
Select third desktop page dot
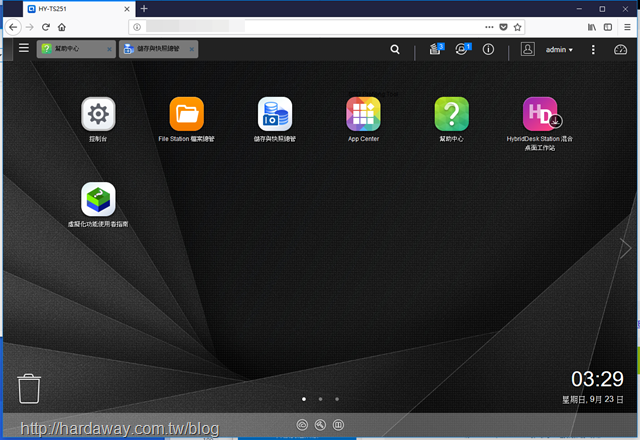coord(337,399)
